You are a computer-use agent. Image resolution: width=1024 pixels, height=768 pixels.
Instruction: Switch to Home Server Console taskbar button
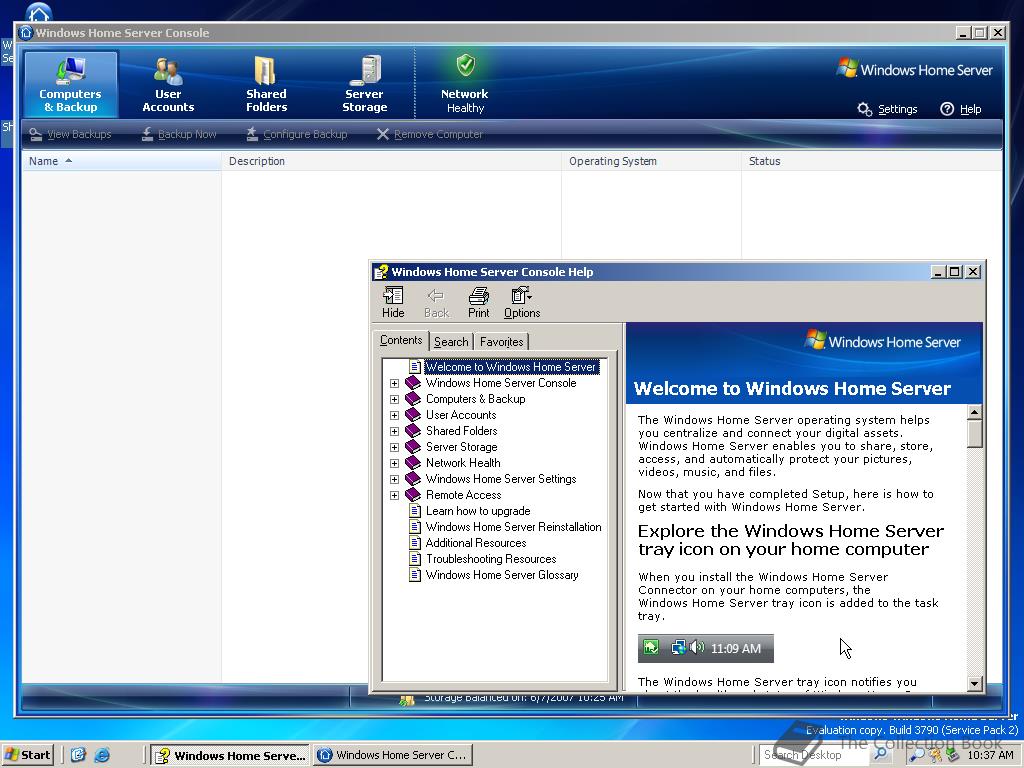[x=392, y=756]
